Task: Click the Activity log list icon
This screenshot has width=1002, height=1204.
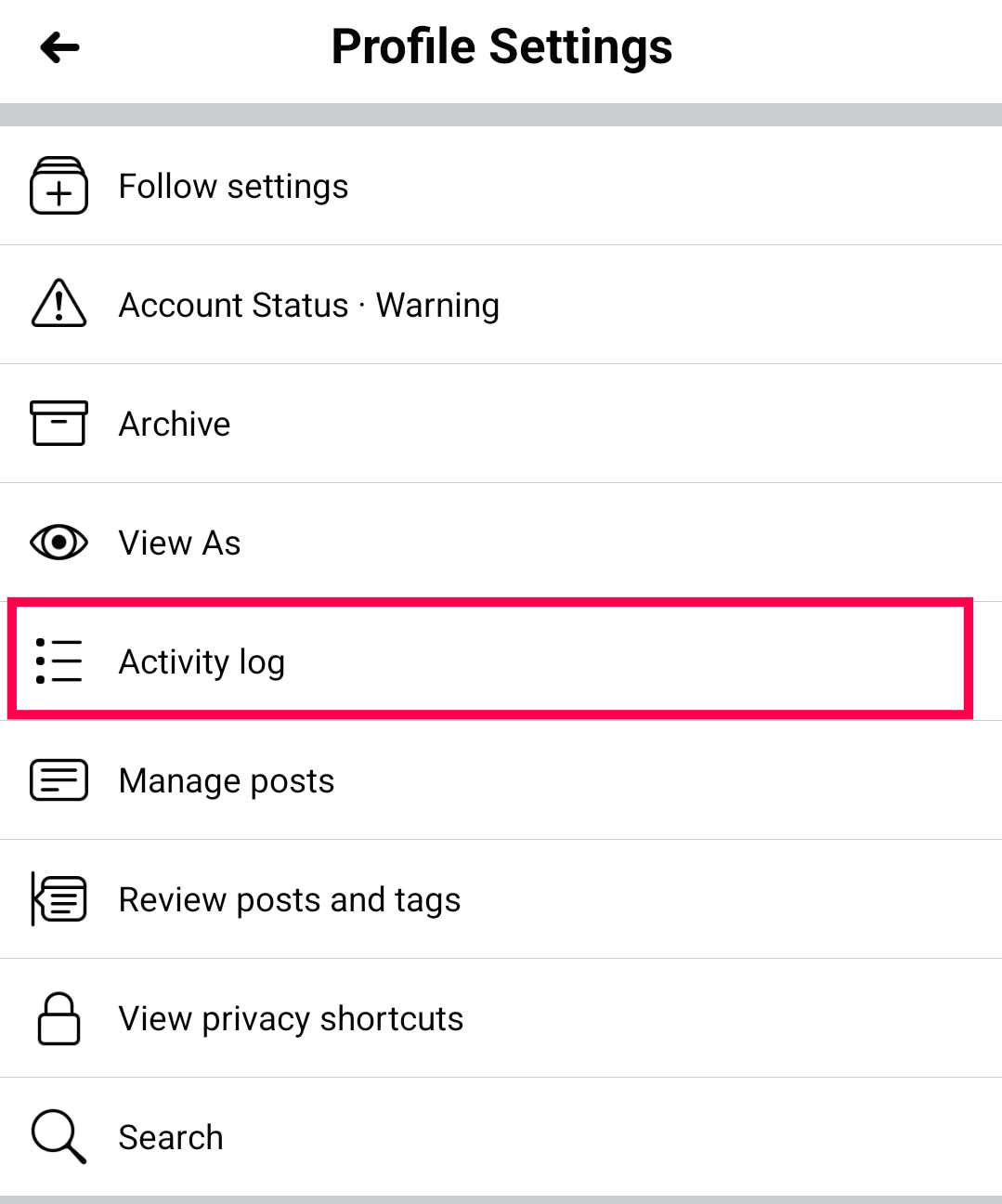Action: coord(59,661)
